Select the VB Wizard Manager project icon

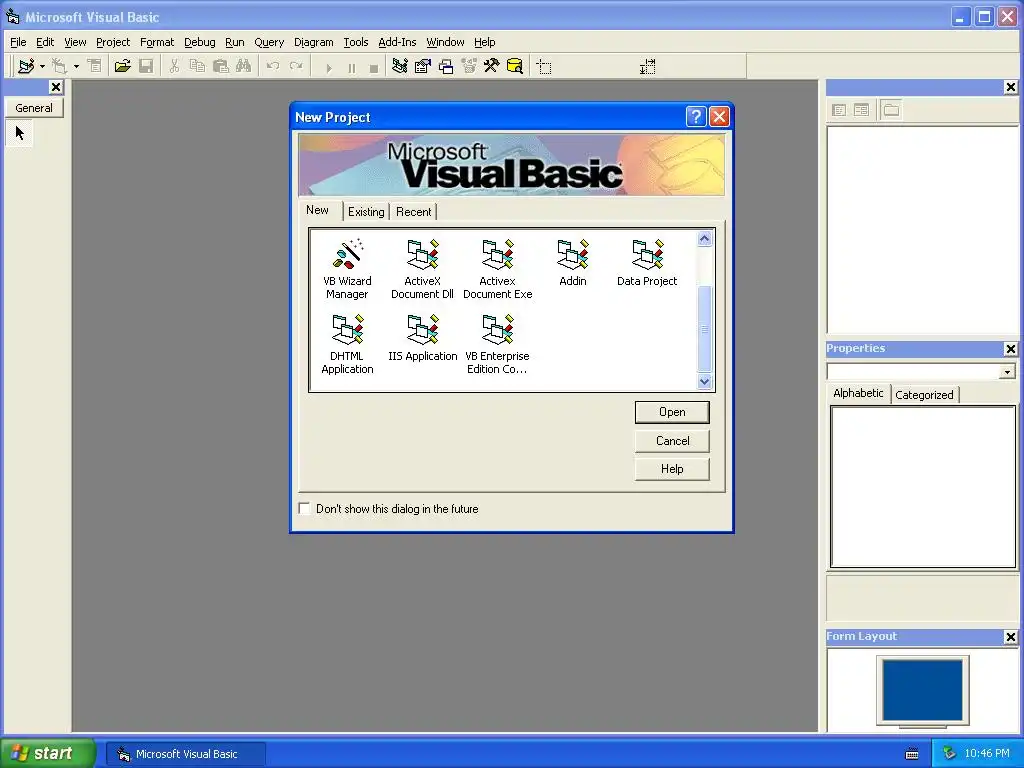pyautogui.click(x=347, y=269)
